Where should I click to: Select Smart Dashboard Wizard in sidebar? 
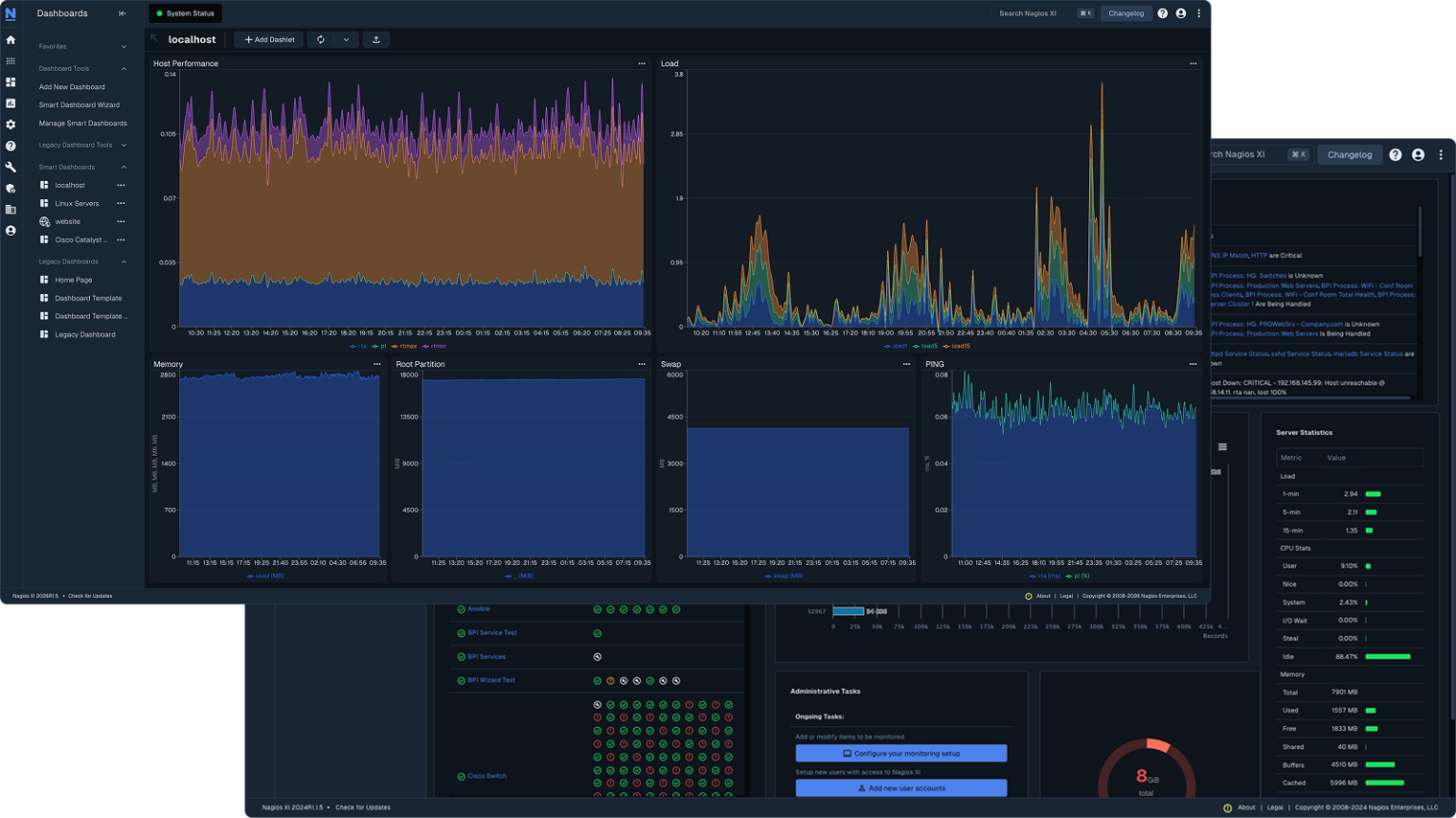[x=79, y=105]
